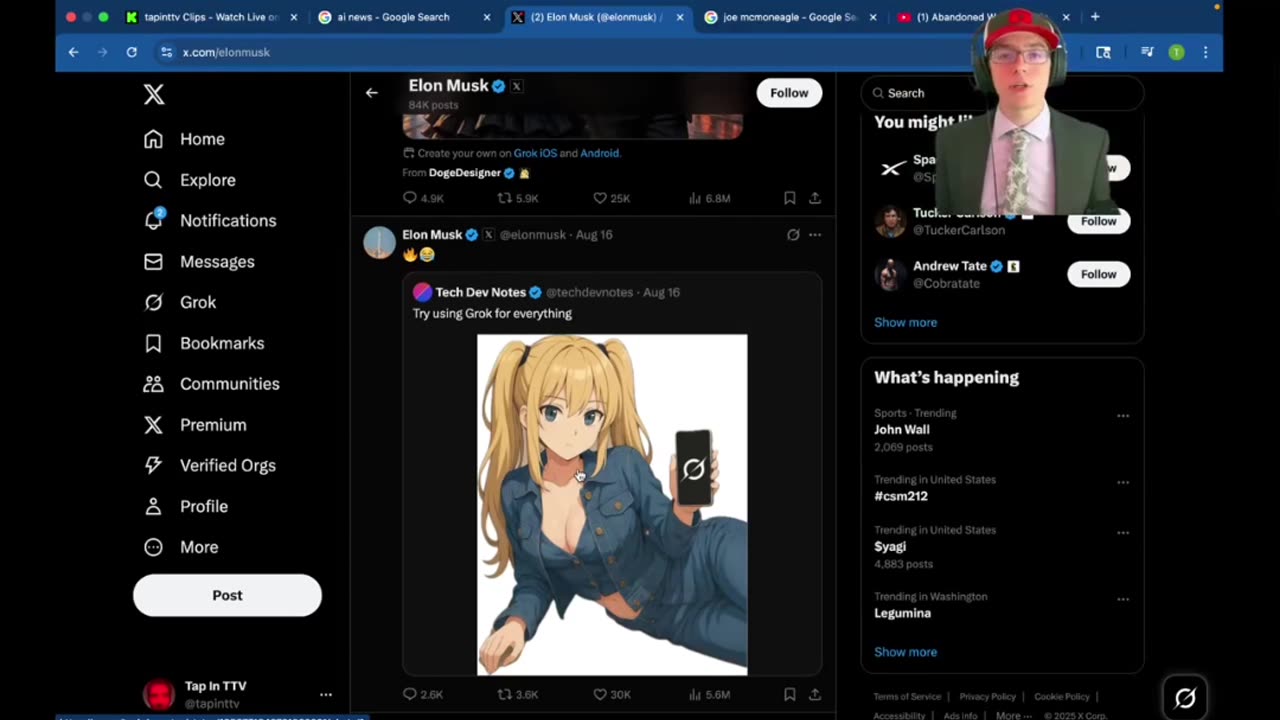Follow Andrew Tate
Viewport: 1280px width, 720px height.
pyautogui.click(x=1098, y=274)
